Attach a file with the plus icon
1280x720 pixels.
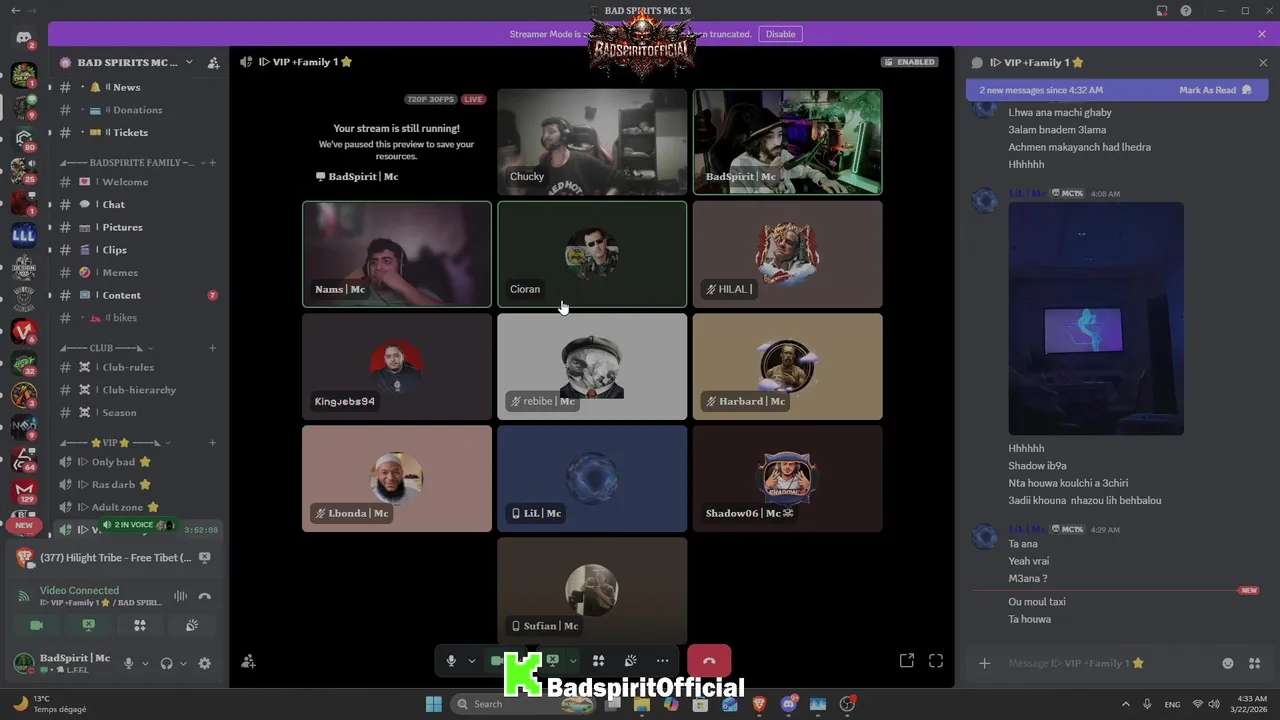pyautogui.click(x=985, y=663)
